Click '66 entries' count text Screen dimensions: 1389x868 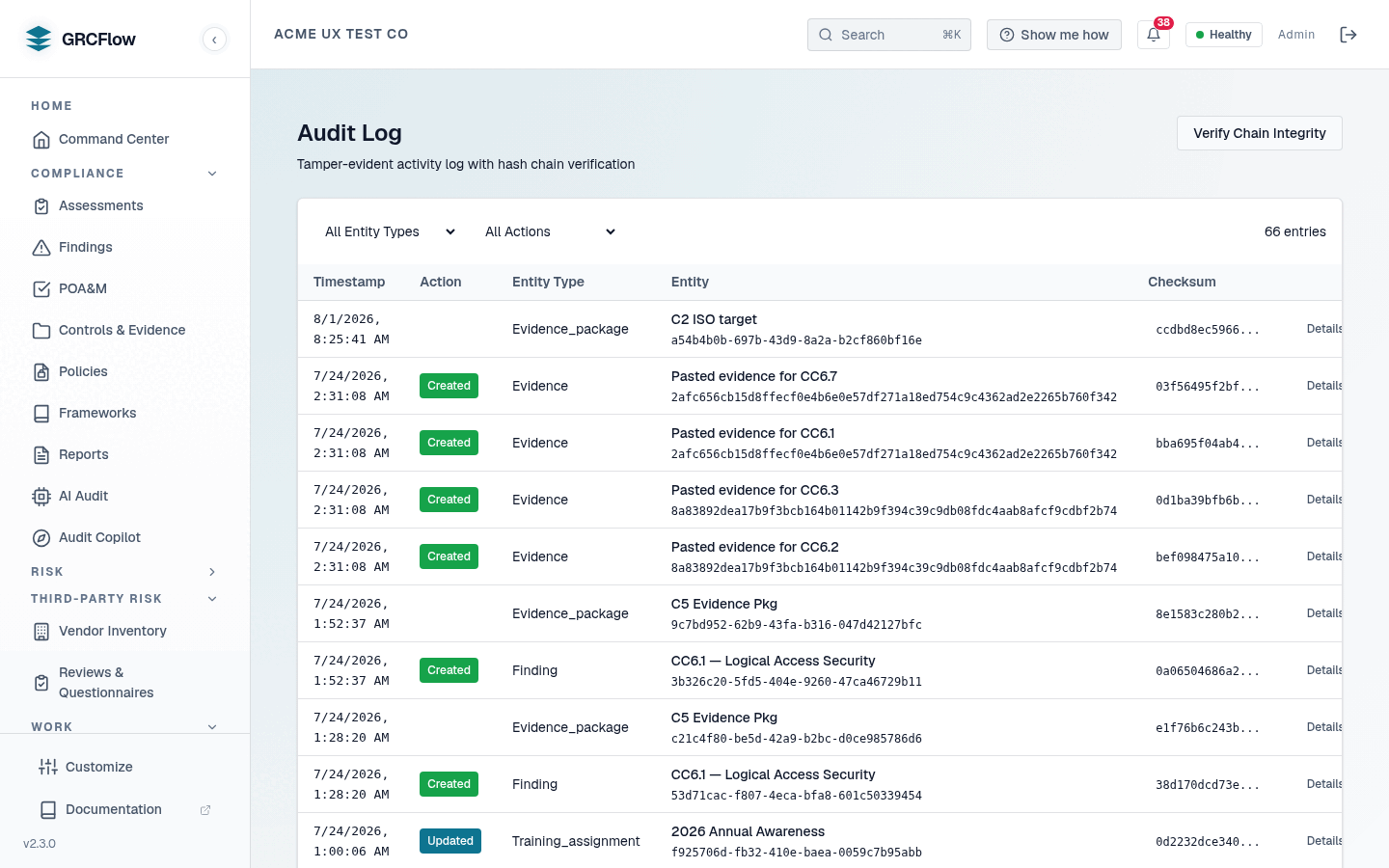[1294, 231]
